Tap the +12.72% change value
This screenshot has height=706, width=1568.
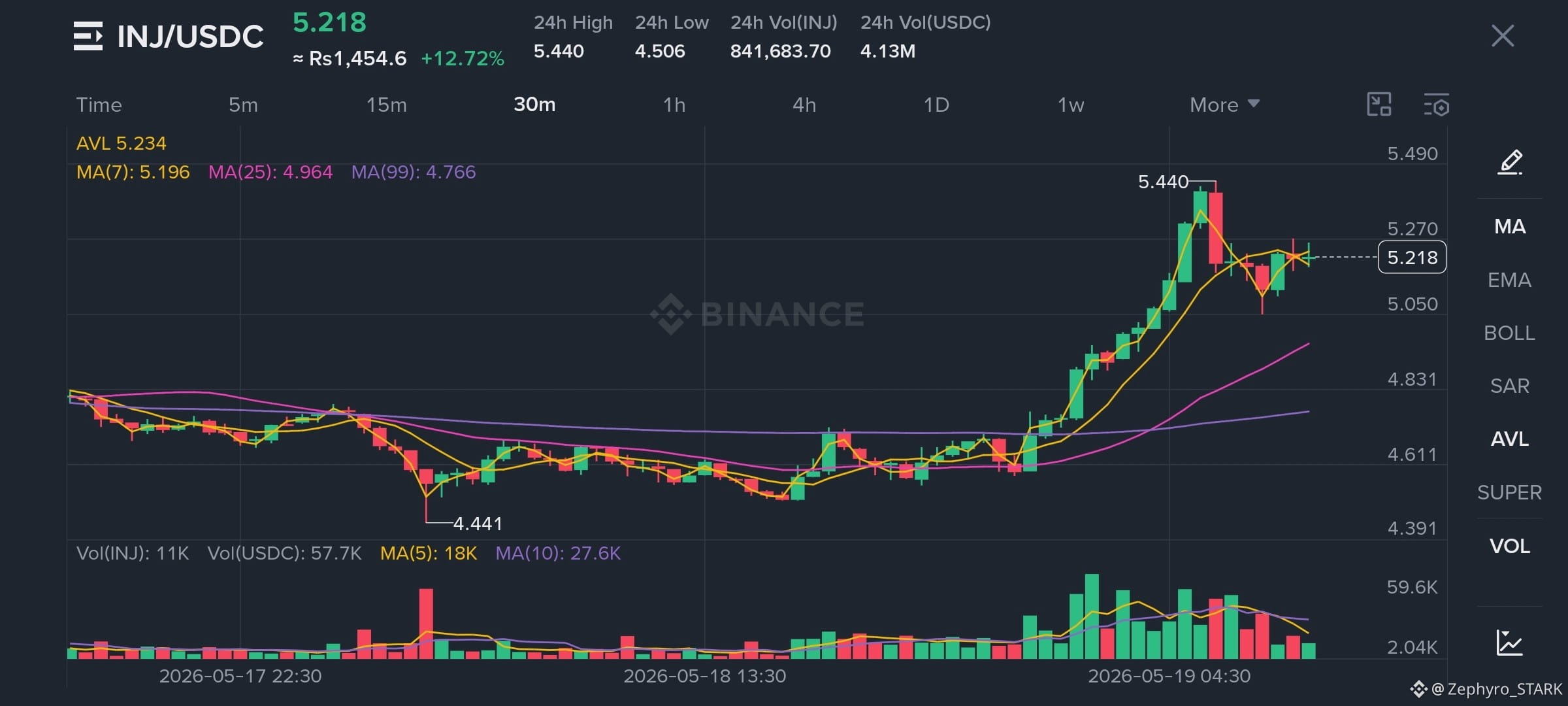pos(463,59)
